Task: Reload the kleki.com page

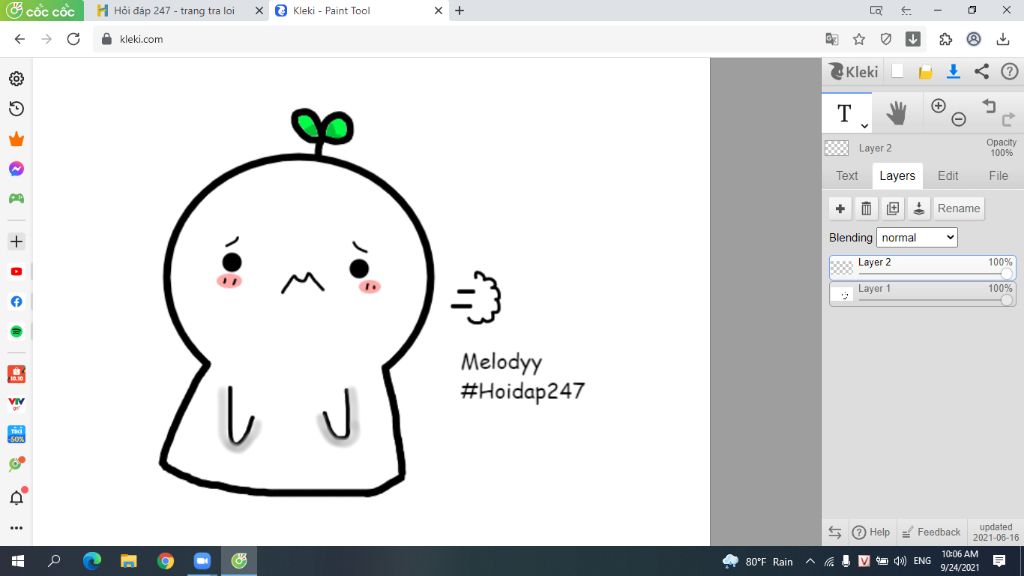Action: (73, 39)
